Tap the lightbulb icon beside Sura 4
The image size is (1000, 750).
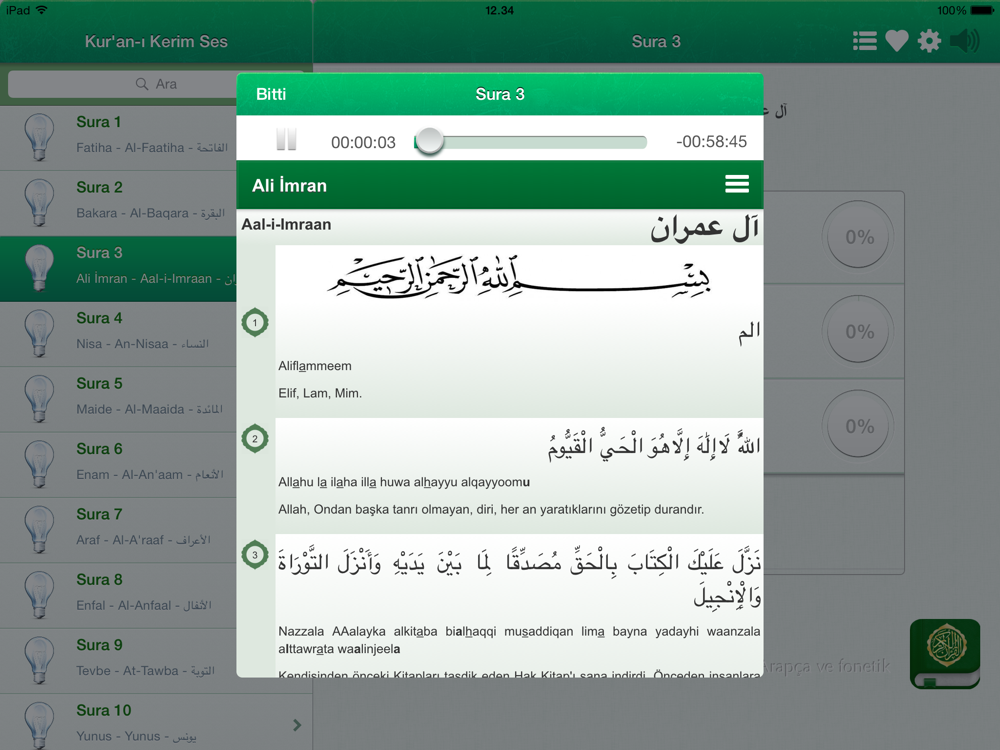coord(39,334)
